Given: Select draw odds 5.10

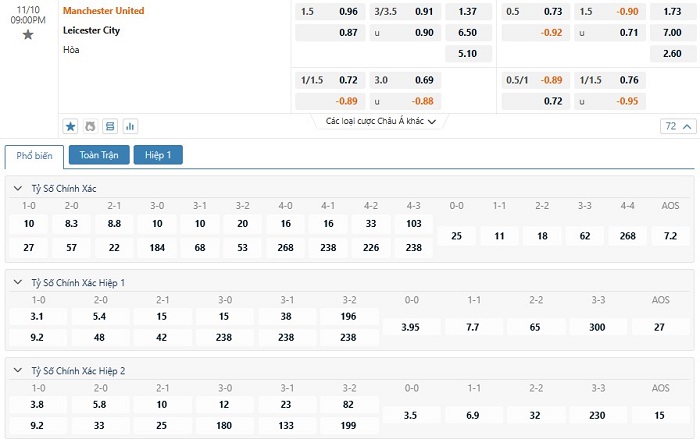Looking at the screenshot, I should point(468,54).
